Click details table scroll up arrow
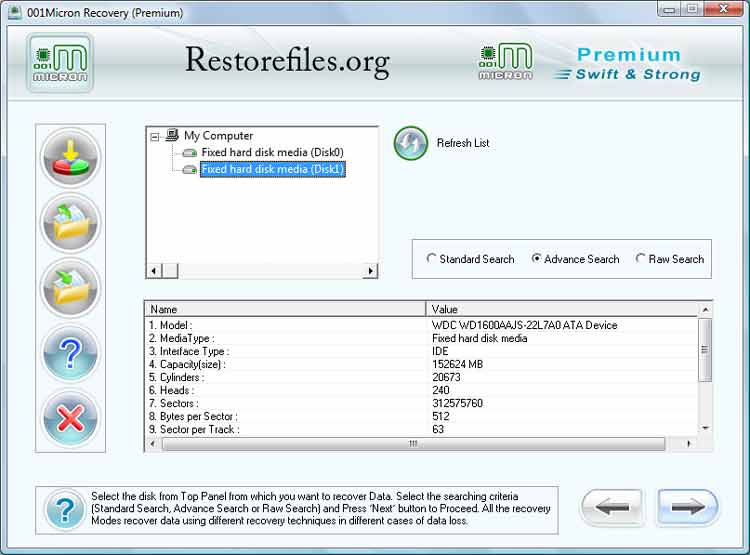750x555 pixels. tap(705, 310)
